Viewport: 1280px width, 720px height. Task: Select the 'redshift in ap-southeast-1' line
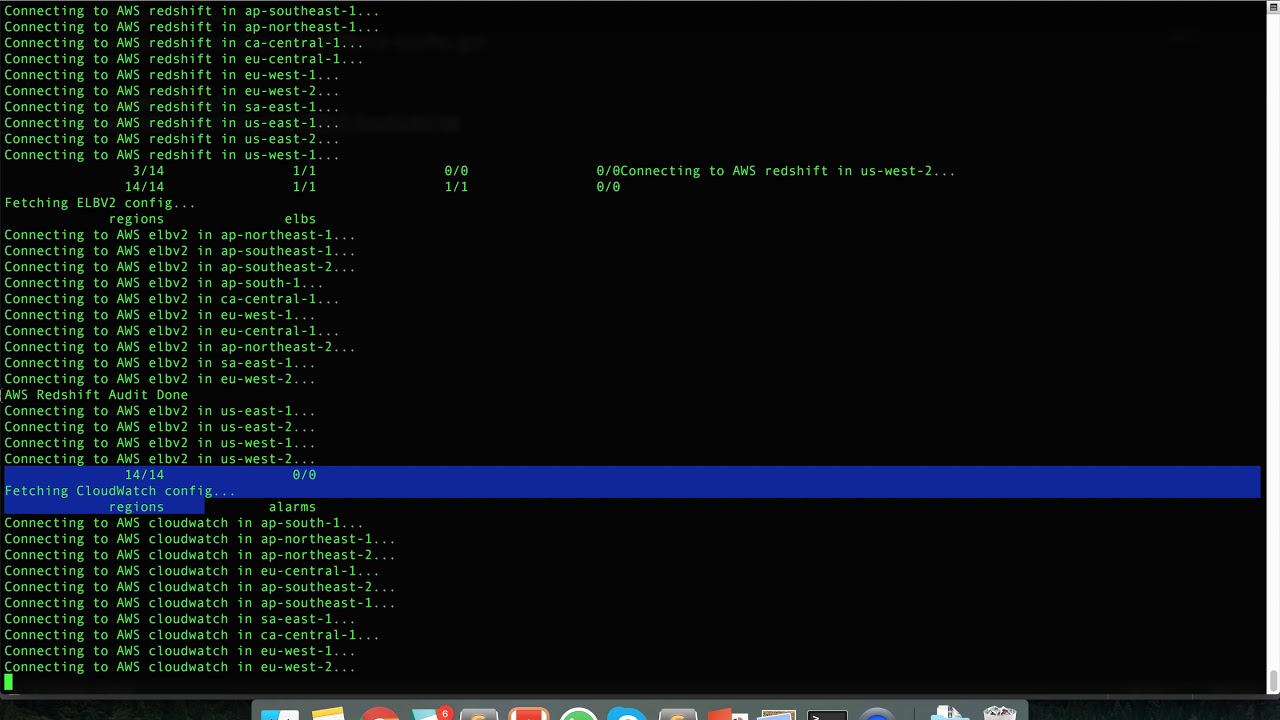[192, 11]
